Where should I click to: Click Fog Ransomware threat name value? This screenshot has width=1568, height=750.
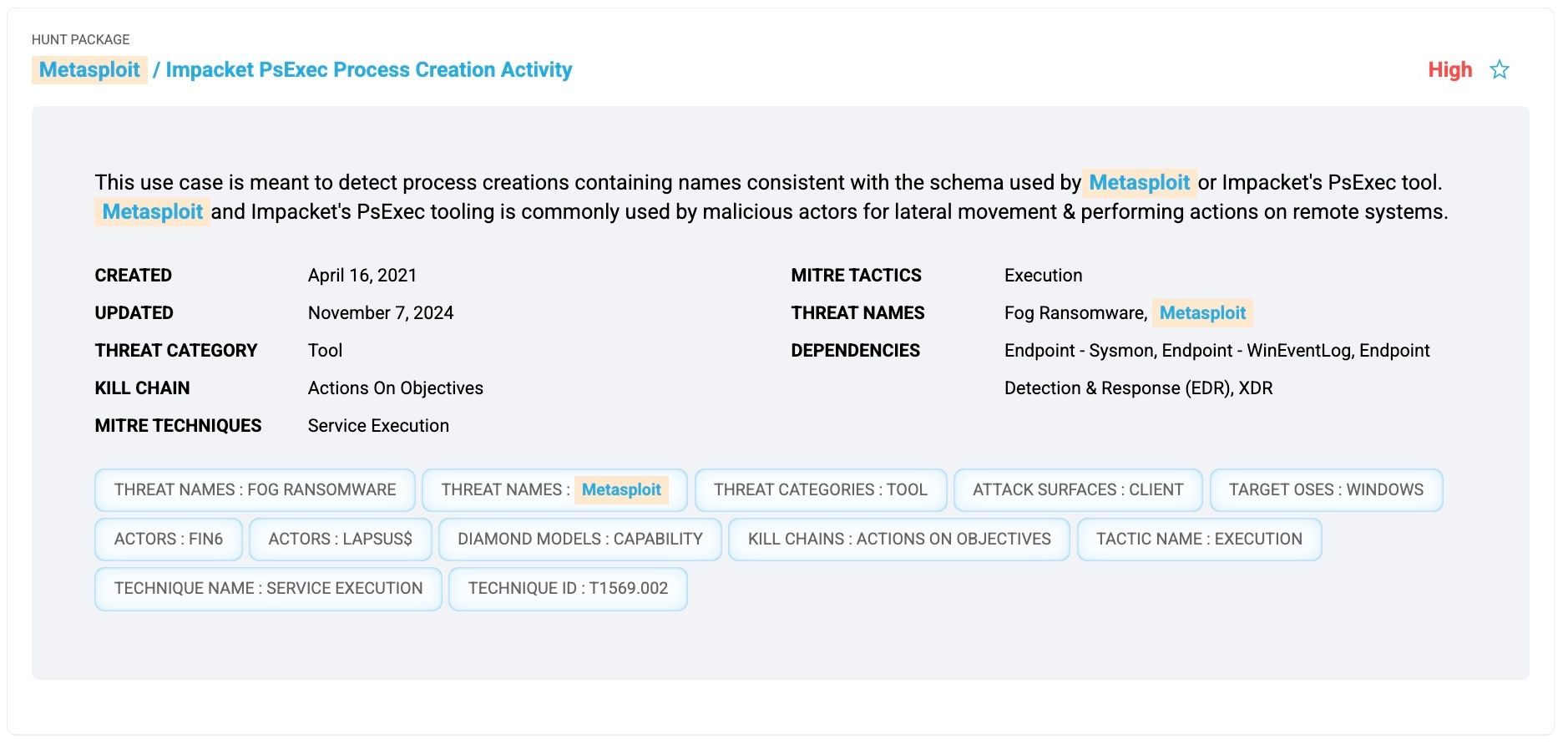click(1074, 313)
